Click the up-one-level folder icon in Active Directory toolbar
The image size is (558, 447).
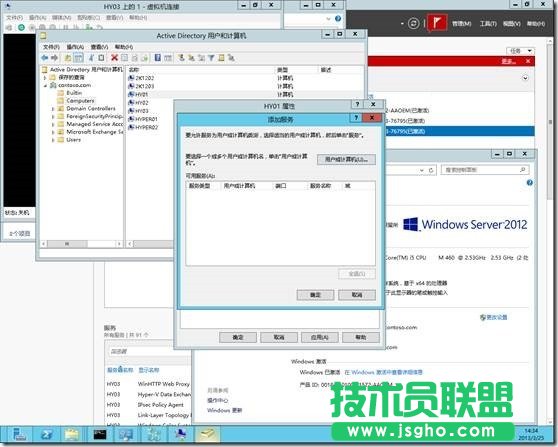68,58
